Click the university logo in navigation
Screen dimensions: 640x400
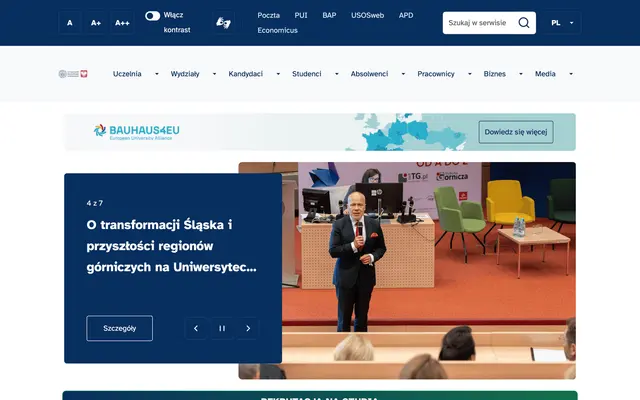(73, 74)
